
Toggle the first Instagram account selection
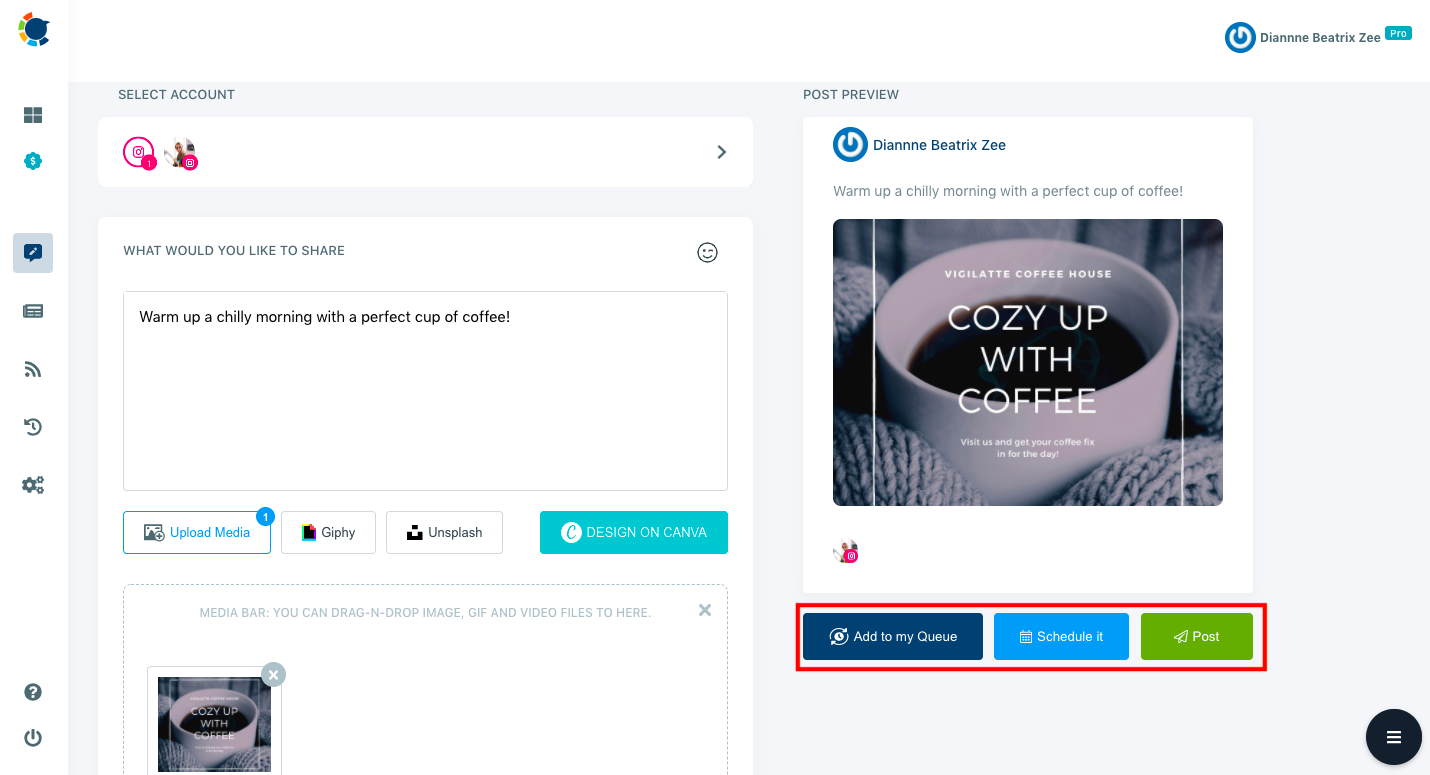click(x=140, y=152)
